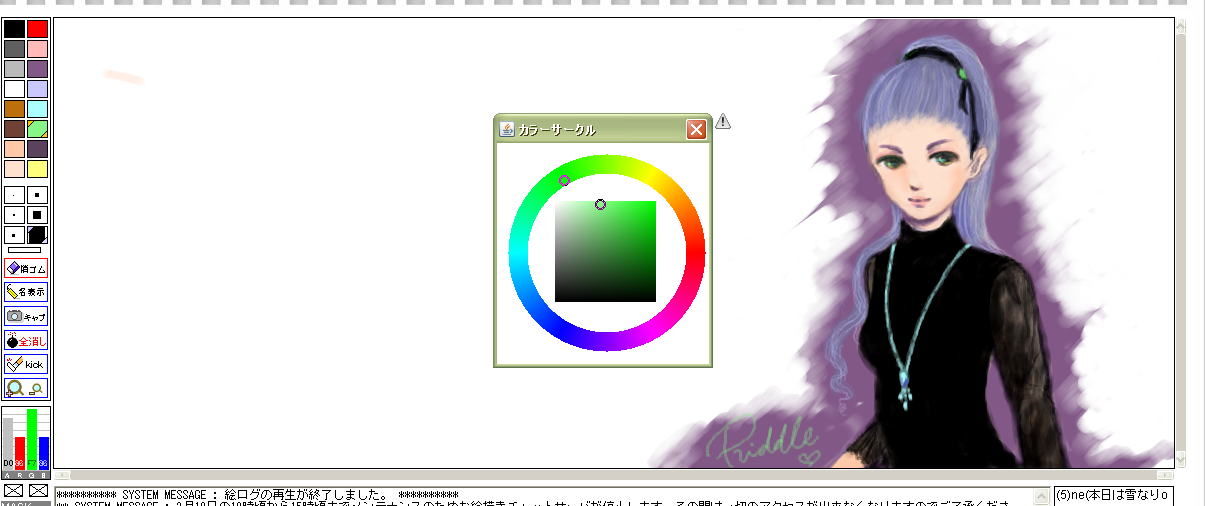This screenshot has height=506, width=1205.
Task: Click the warning triangle beside color circle window
Action: [723, 121]
